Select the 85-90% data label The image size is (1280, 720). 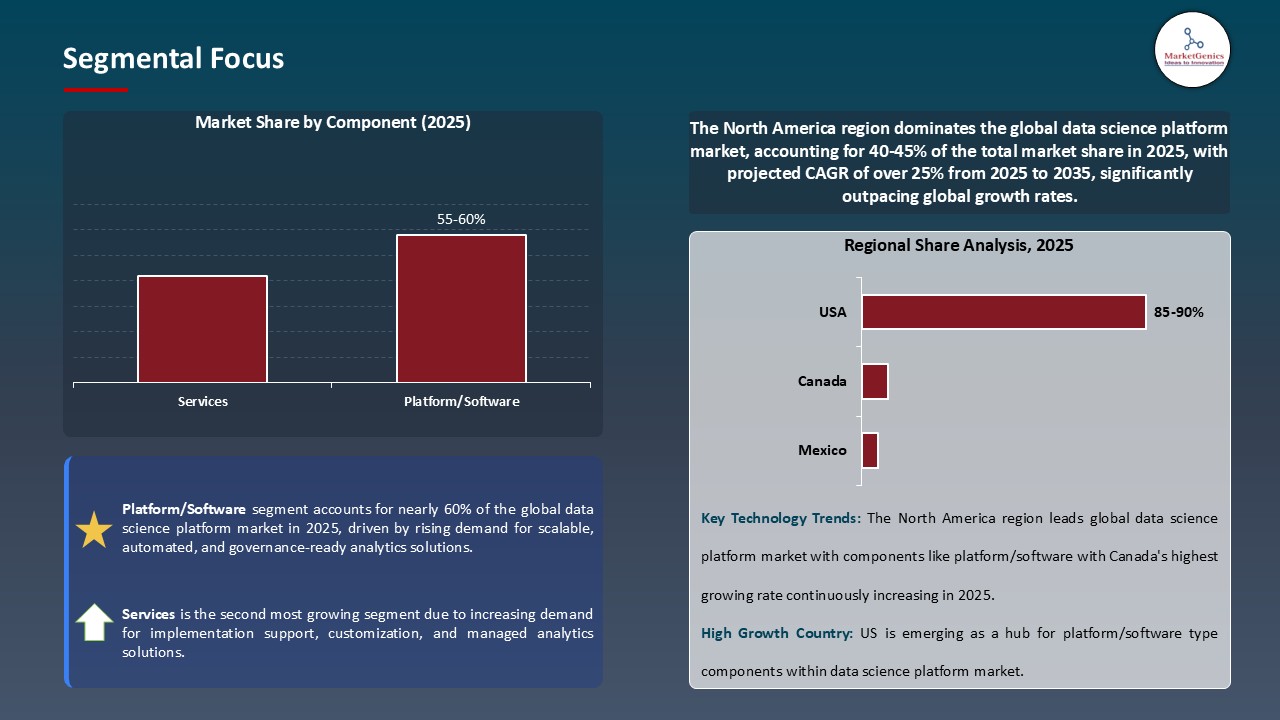coord(1179,312)
